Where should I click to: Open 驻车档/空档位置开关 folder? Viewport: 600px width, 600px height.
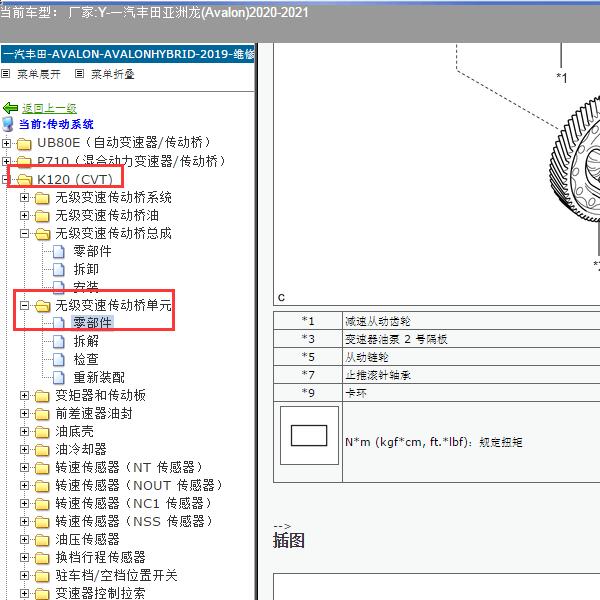point(116,575)
